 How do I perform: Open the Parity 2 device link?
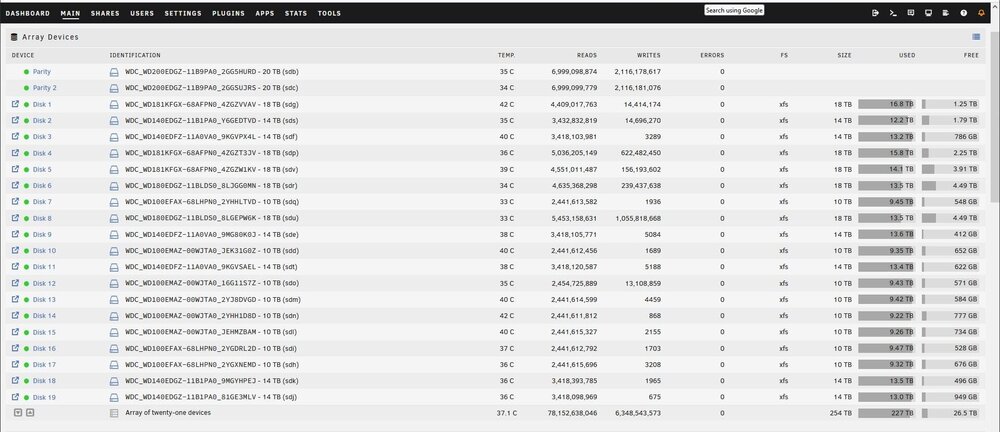[45, 88]
